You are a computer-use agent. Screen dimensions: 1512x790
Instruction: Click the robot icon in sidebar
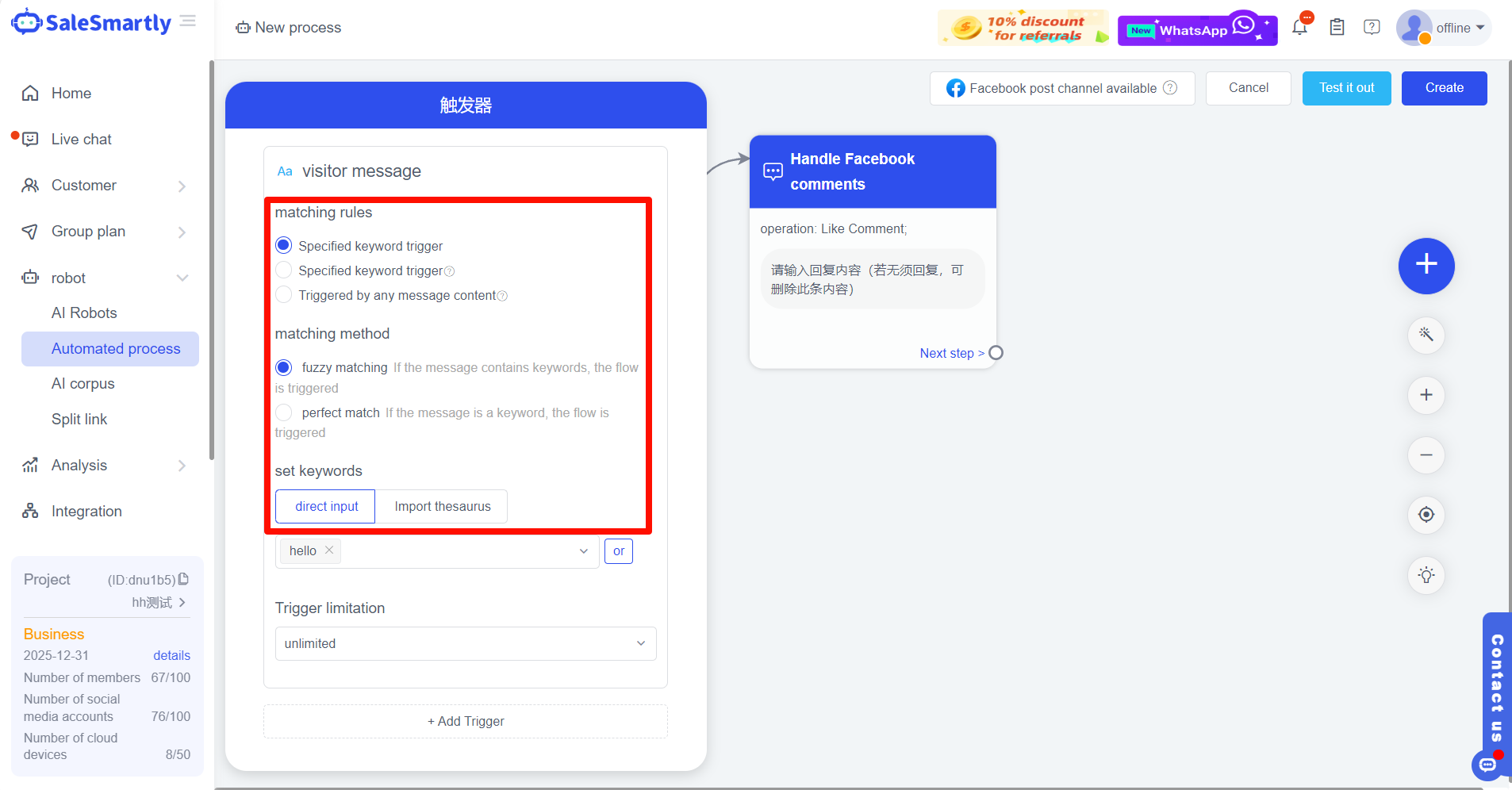tap(30, 278)
